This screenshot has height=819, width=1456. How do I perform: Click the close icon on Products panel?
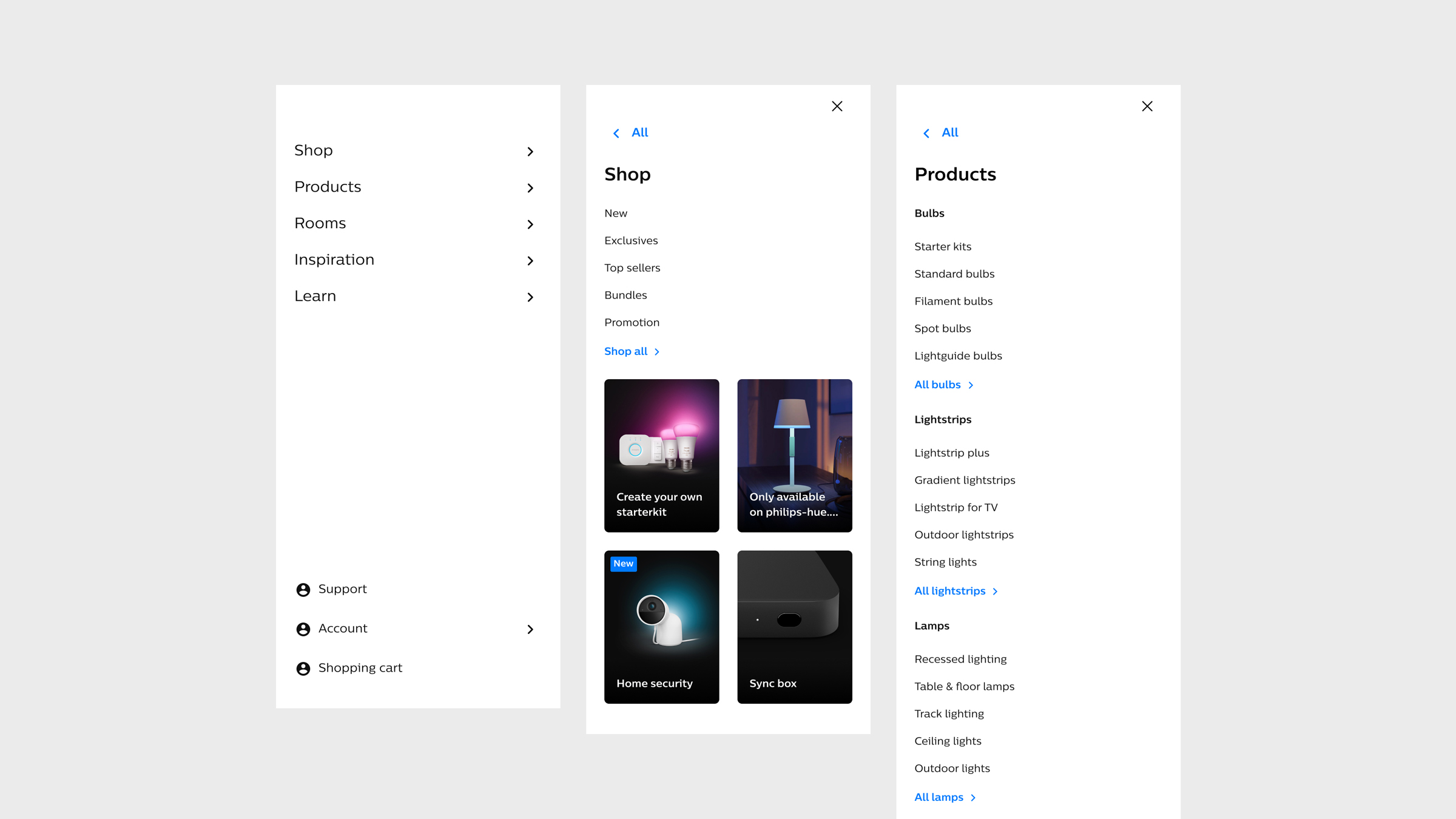pyautogui.click(x=1147, y=106)
